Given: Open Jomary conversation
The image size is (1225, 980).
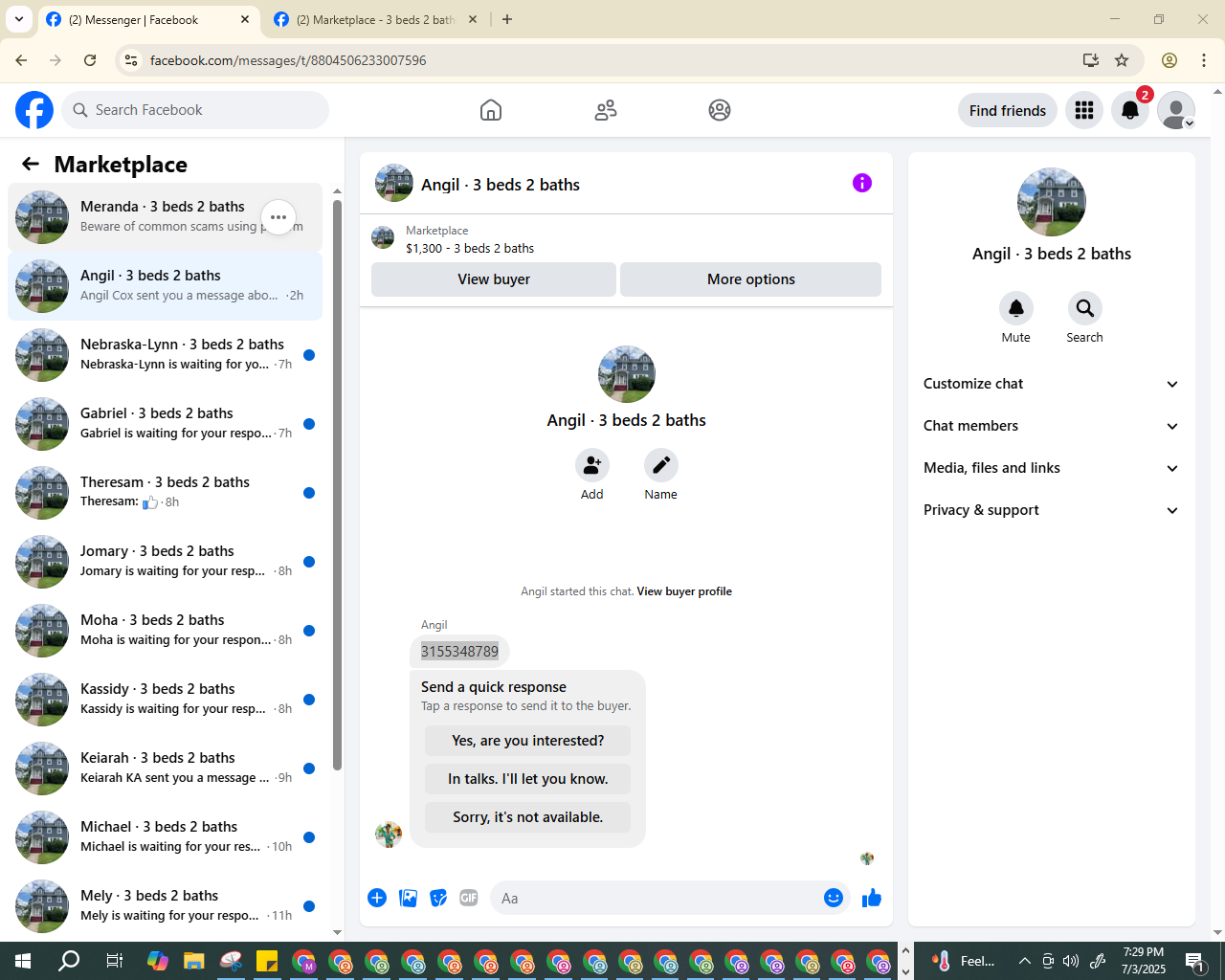Looking at the screenshot, I should pos(165,562).
